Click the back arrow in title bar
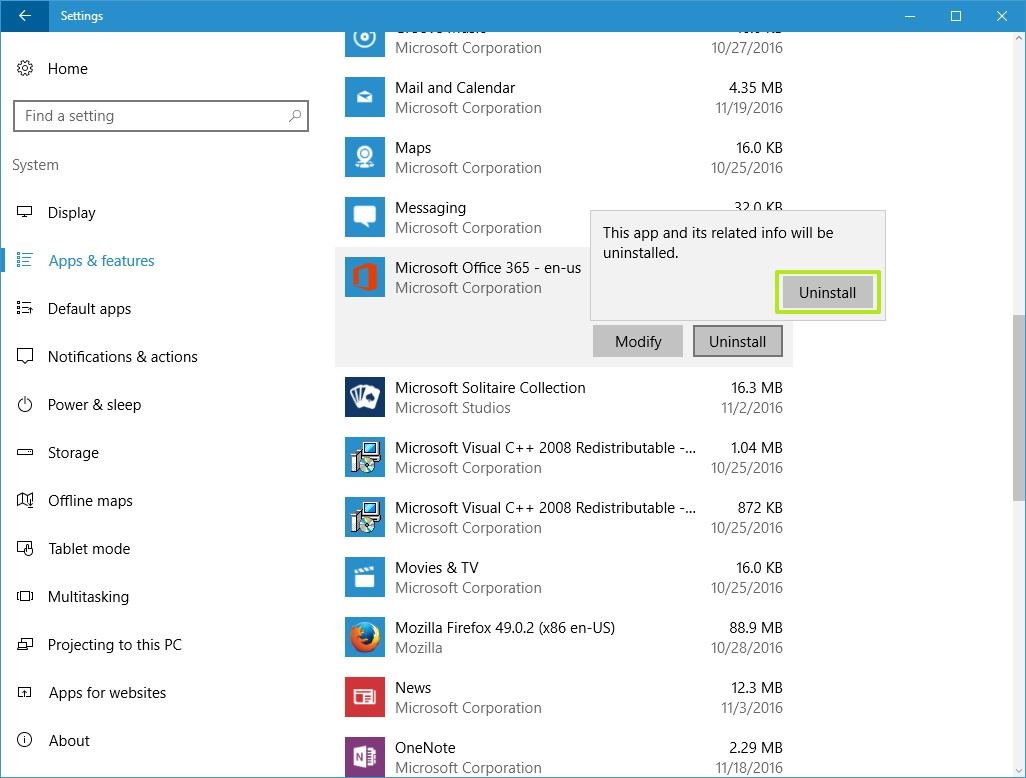 pos(24,16)
